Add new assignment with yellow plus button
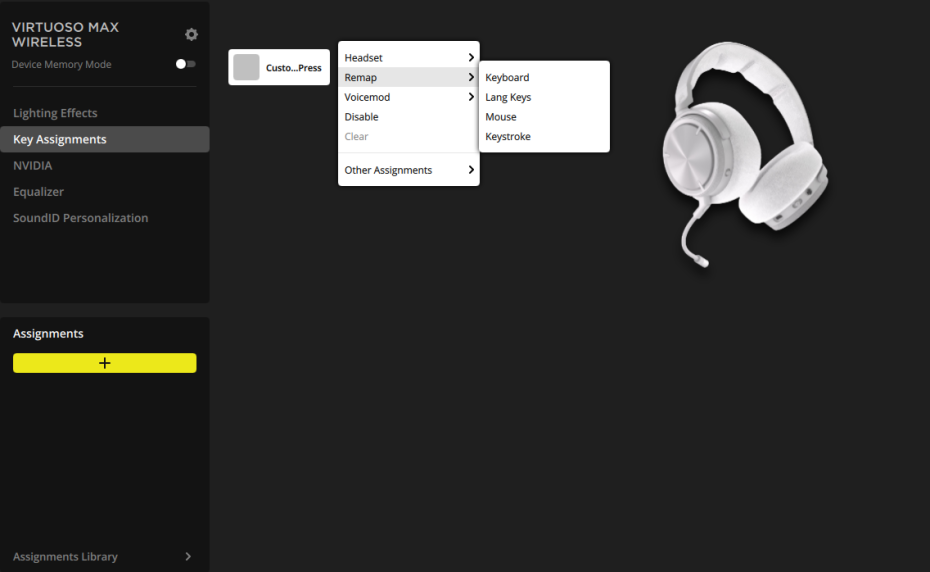The image size is (930, 572). [x=104, y=363]
